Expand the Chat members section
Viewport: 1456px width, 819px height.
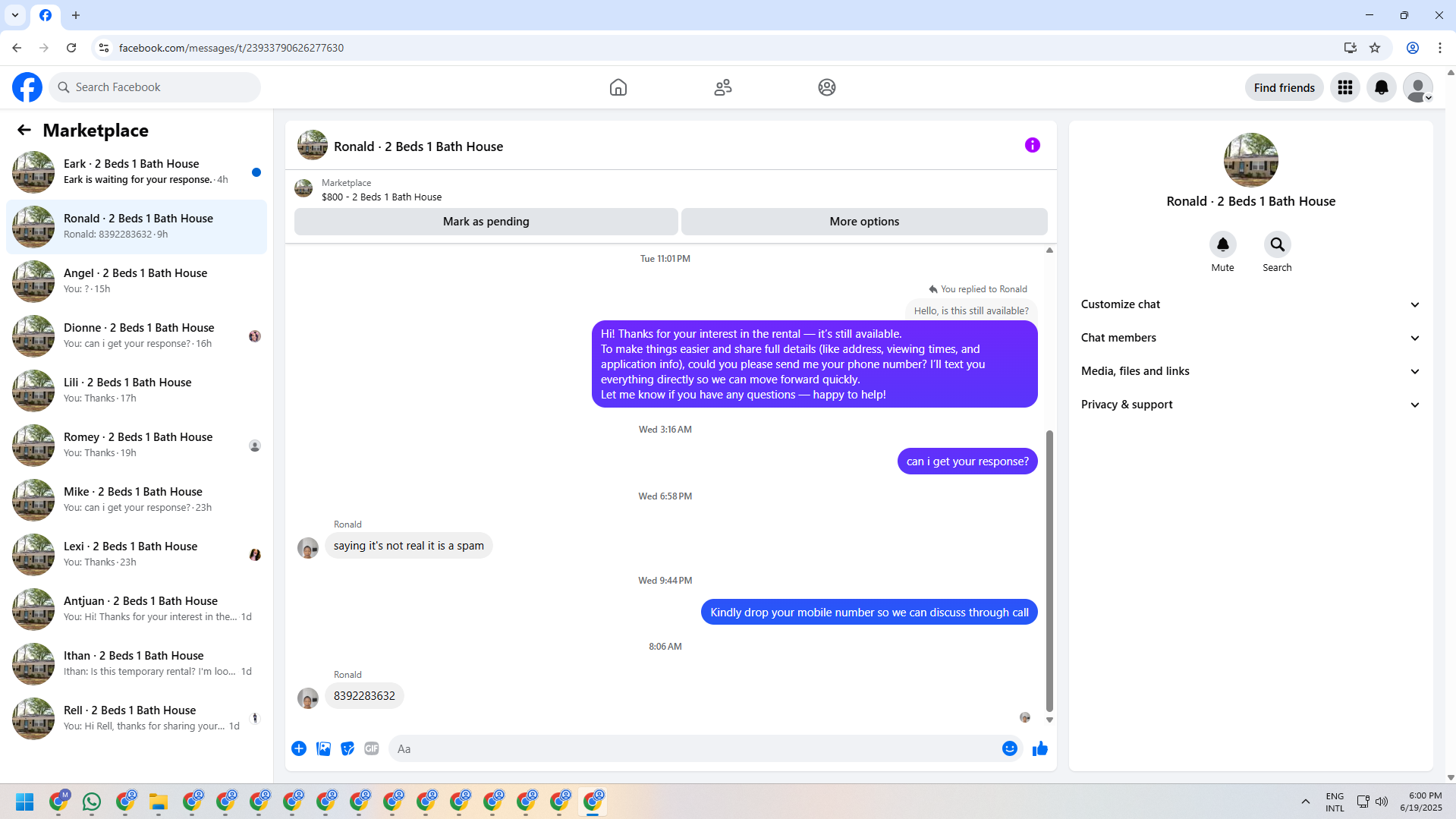click(1251, 338)
